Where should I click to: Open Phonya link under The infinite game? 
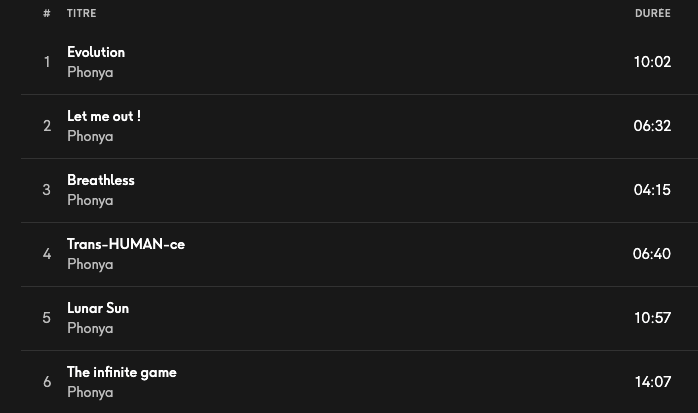coord(90,392)
